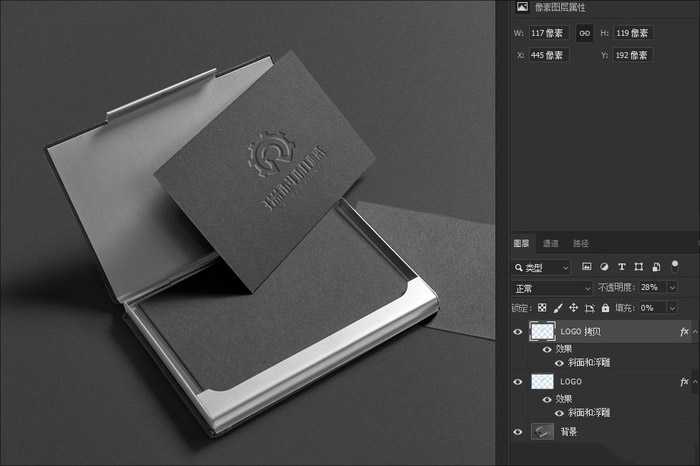Click lock transparent pixels icon
700x466 pixels.
pyautogui.click(x=542, y=308)
